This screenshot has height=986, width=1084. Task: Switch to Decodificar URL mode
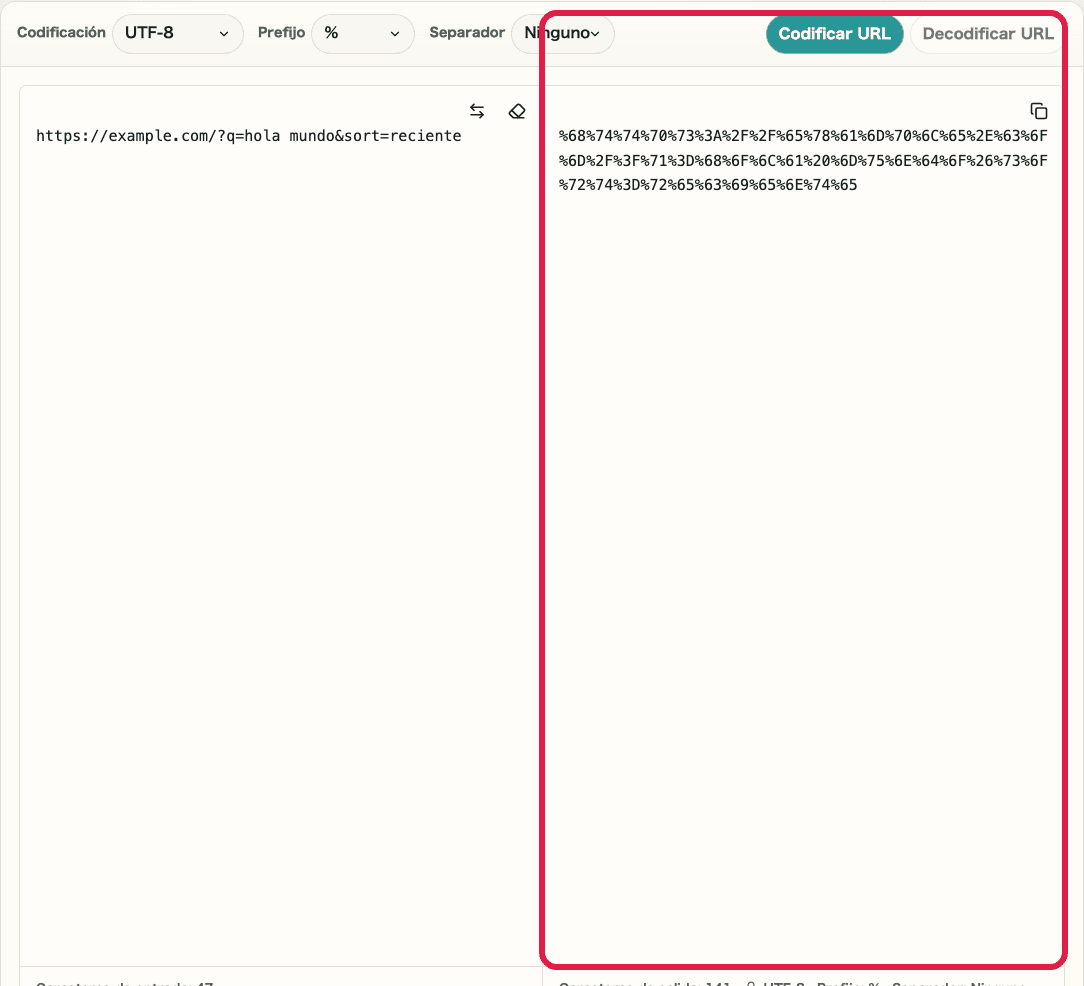coord(986,33)
